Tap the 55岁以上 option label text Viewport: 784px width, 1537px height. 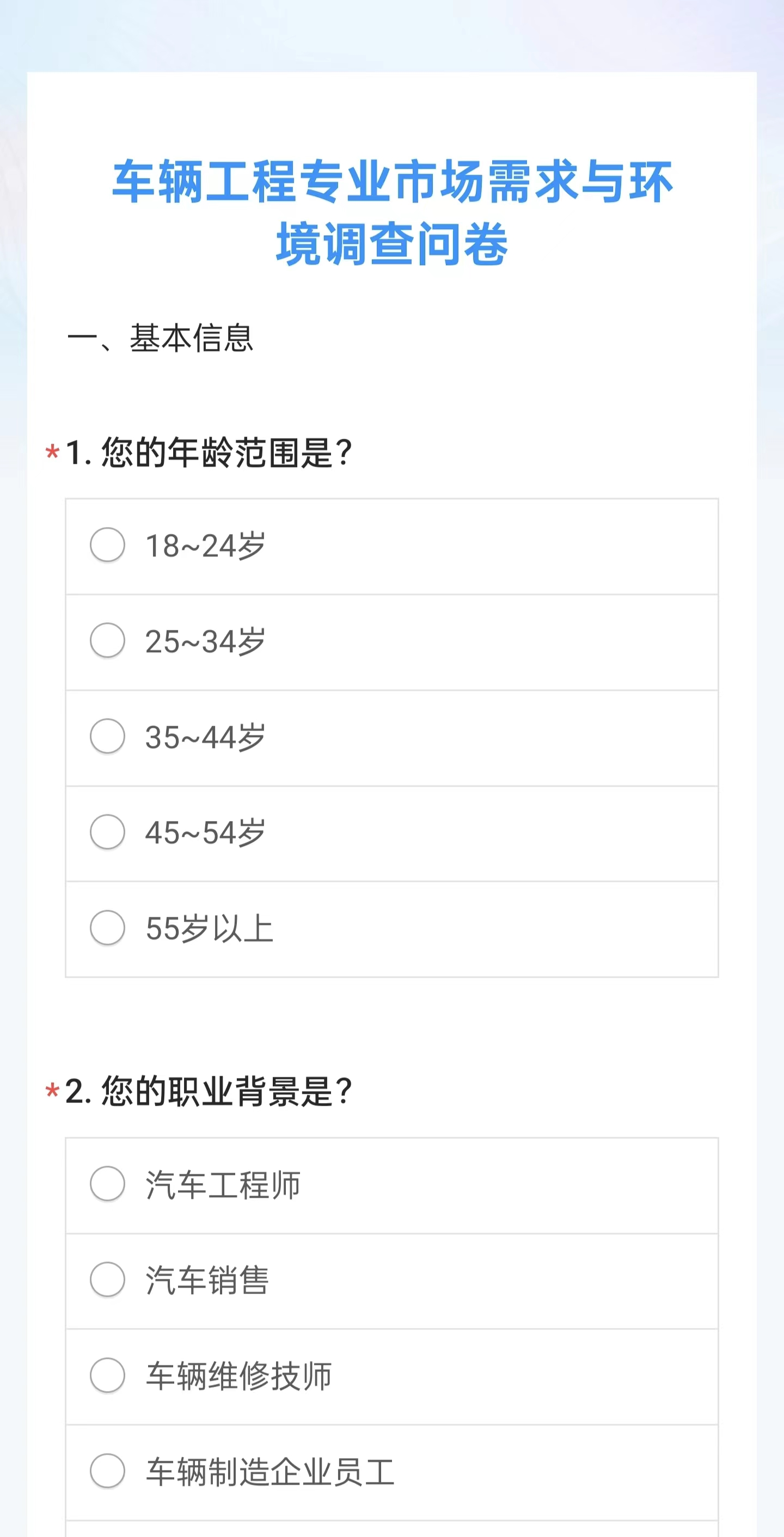tap(210, 929)
